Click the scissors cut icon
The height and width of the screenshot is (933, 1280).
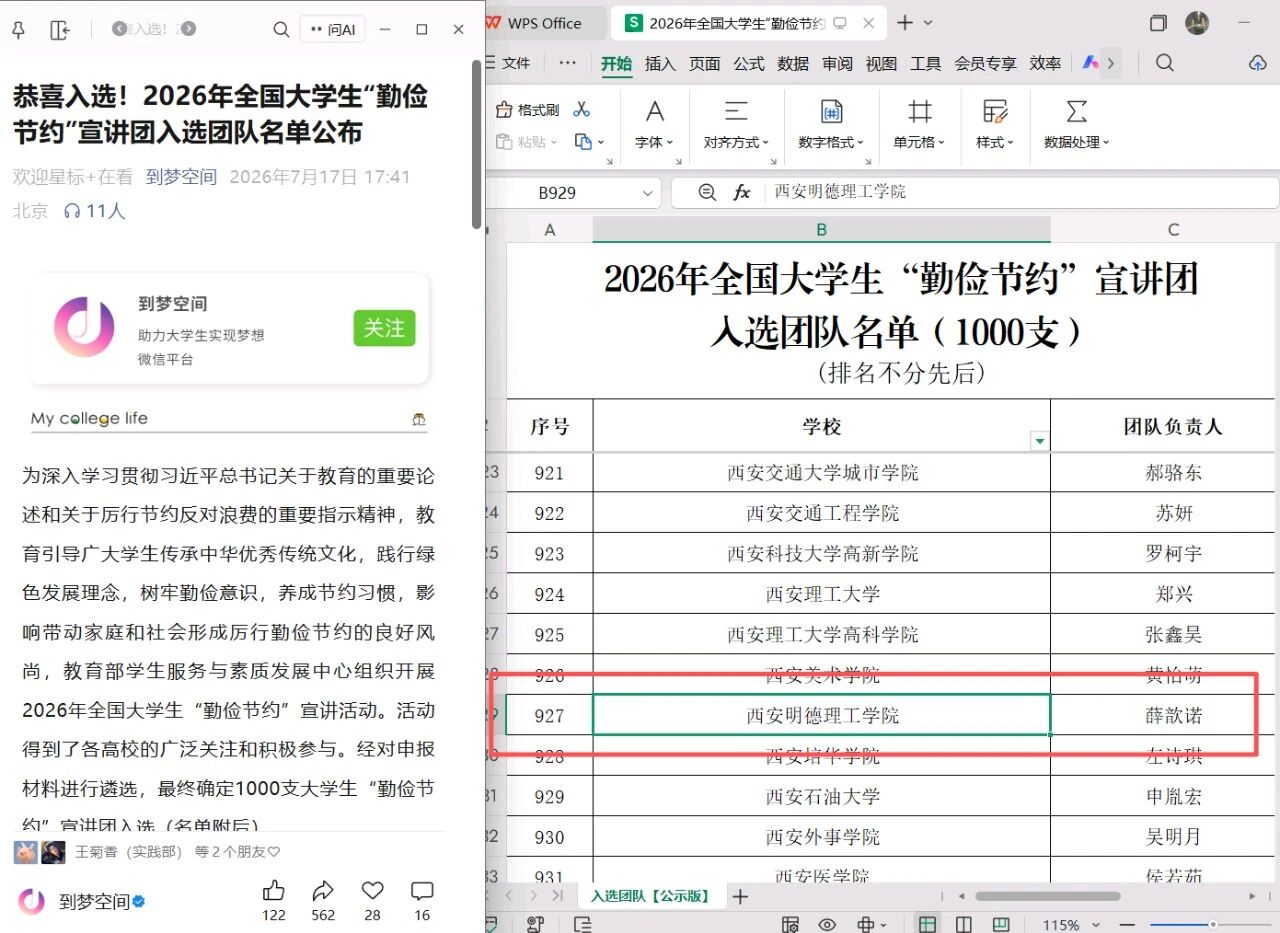coord(582,111)
